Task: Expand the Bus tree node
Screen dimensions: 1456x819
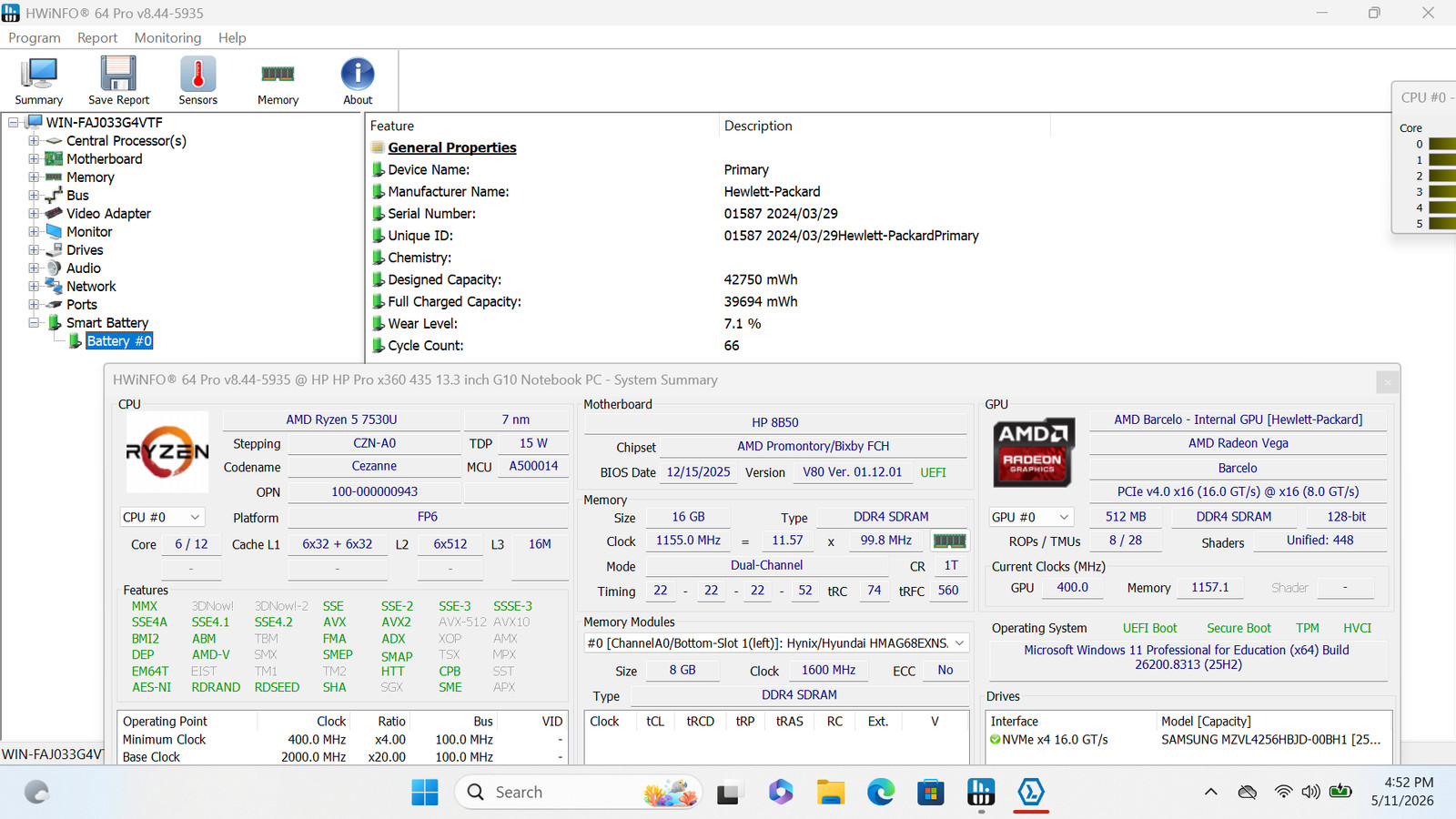Action: coord(34,196)
